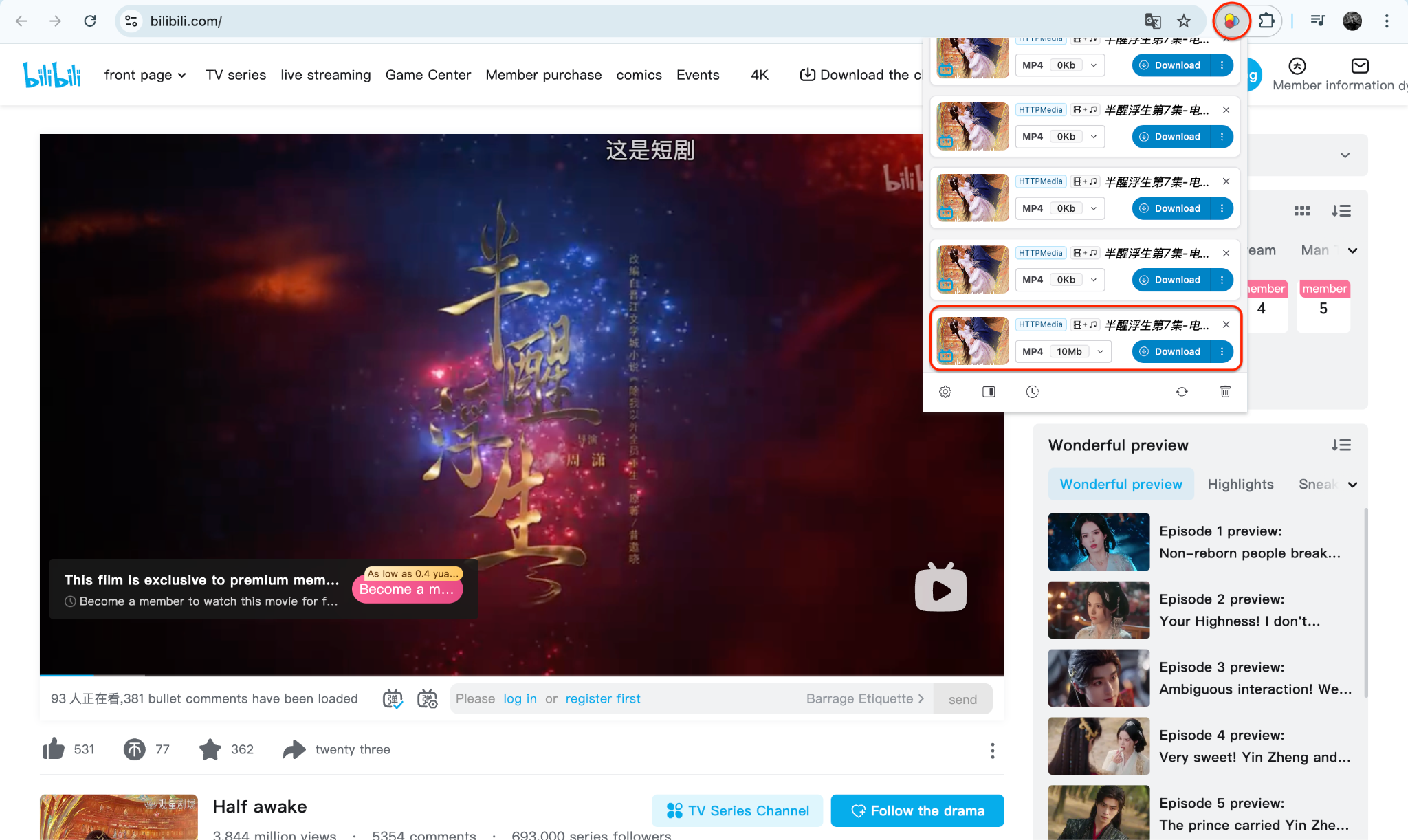Refresh the detected media list
This screenshot has width=1408, height=840.
pyautogui.click(x=1182, y=392)
